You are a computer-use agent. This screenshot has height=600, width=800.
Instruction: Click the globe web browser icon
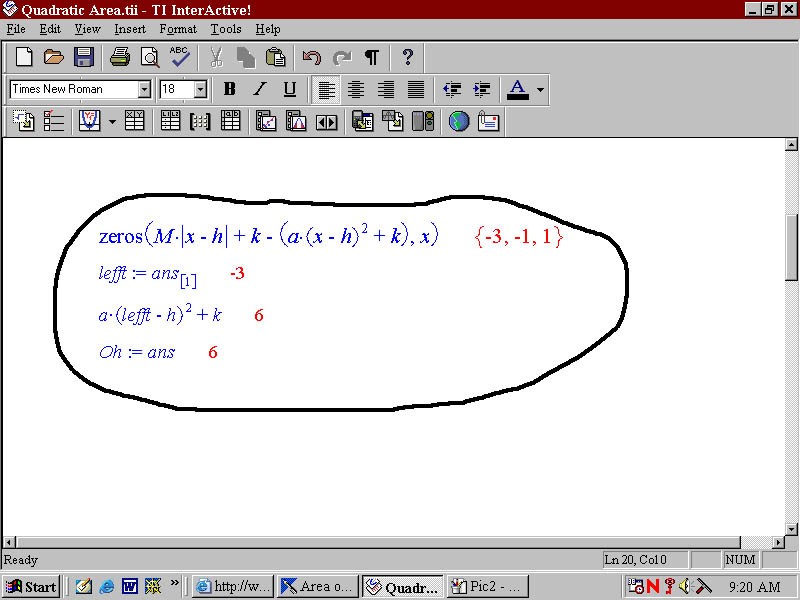(x=459, y=122)
